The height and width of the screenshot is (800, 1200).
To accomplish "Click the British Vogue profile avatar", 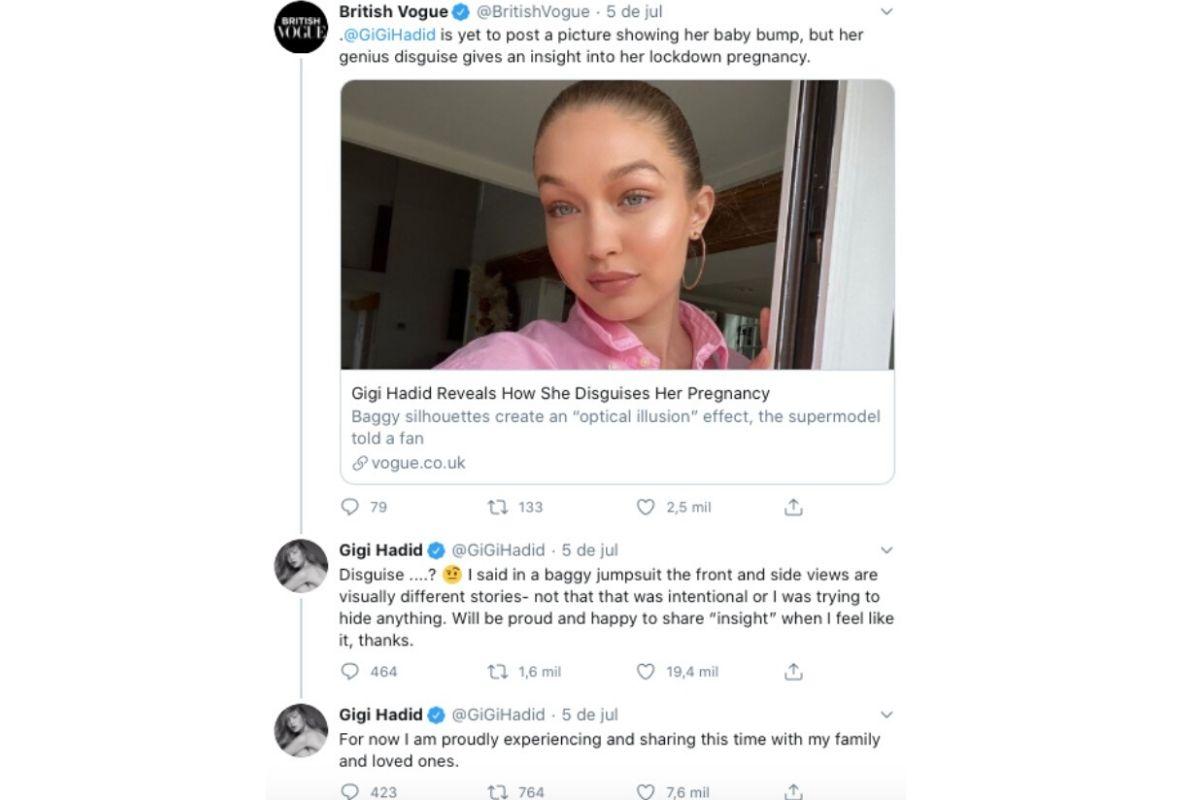I will point(301,28).
